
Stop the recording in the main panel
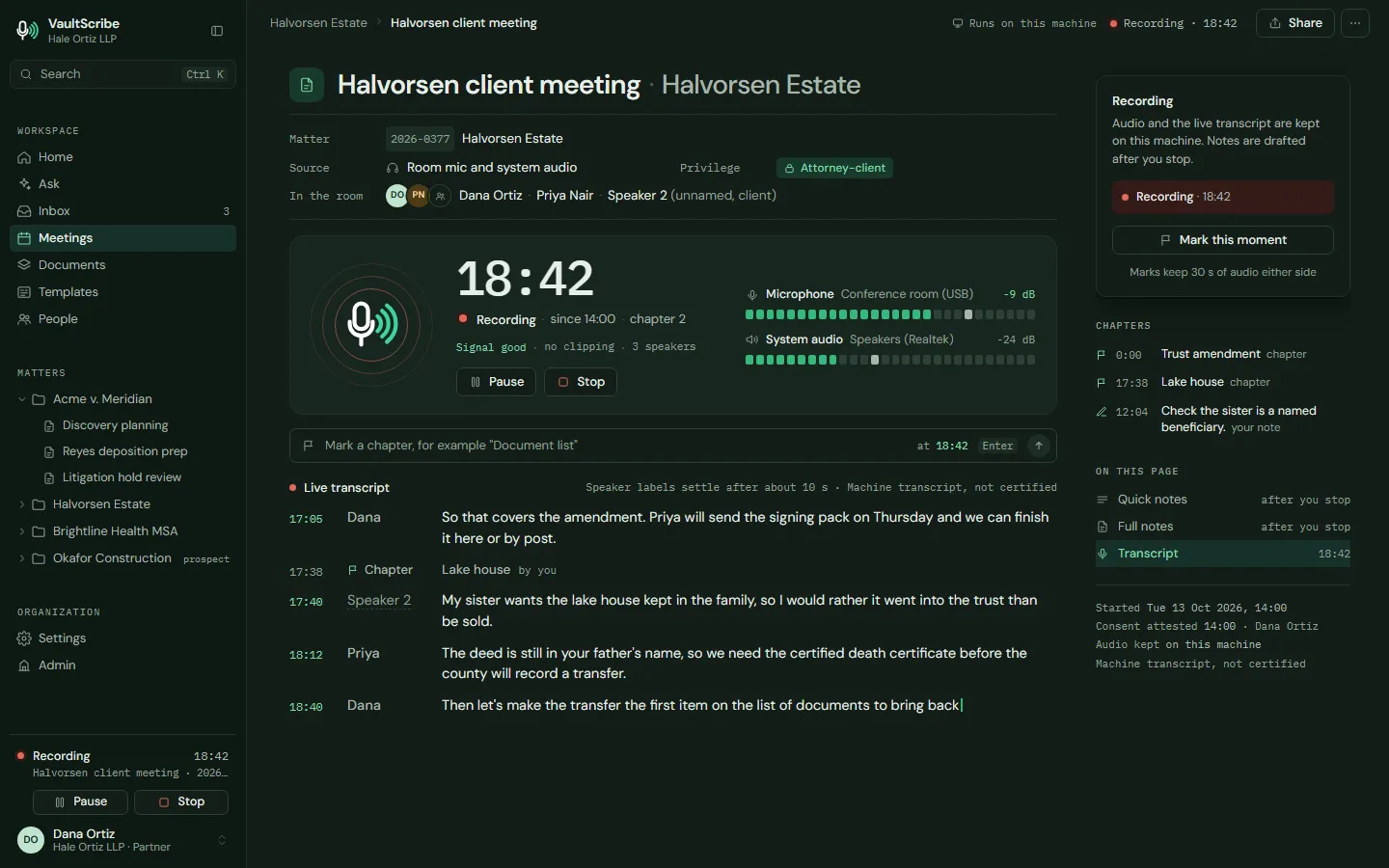[581, 382]
